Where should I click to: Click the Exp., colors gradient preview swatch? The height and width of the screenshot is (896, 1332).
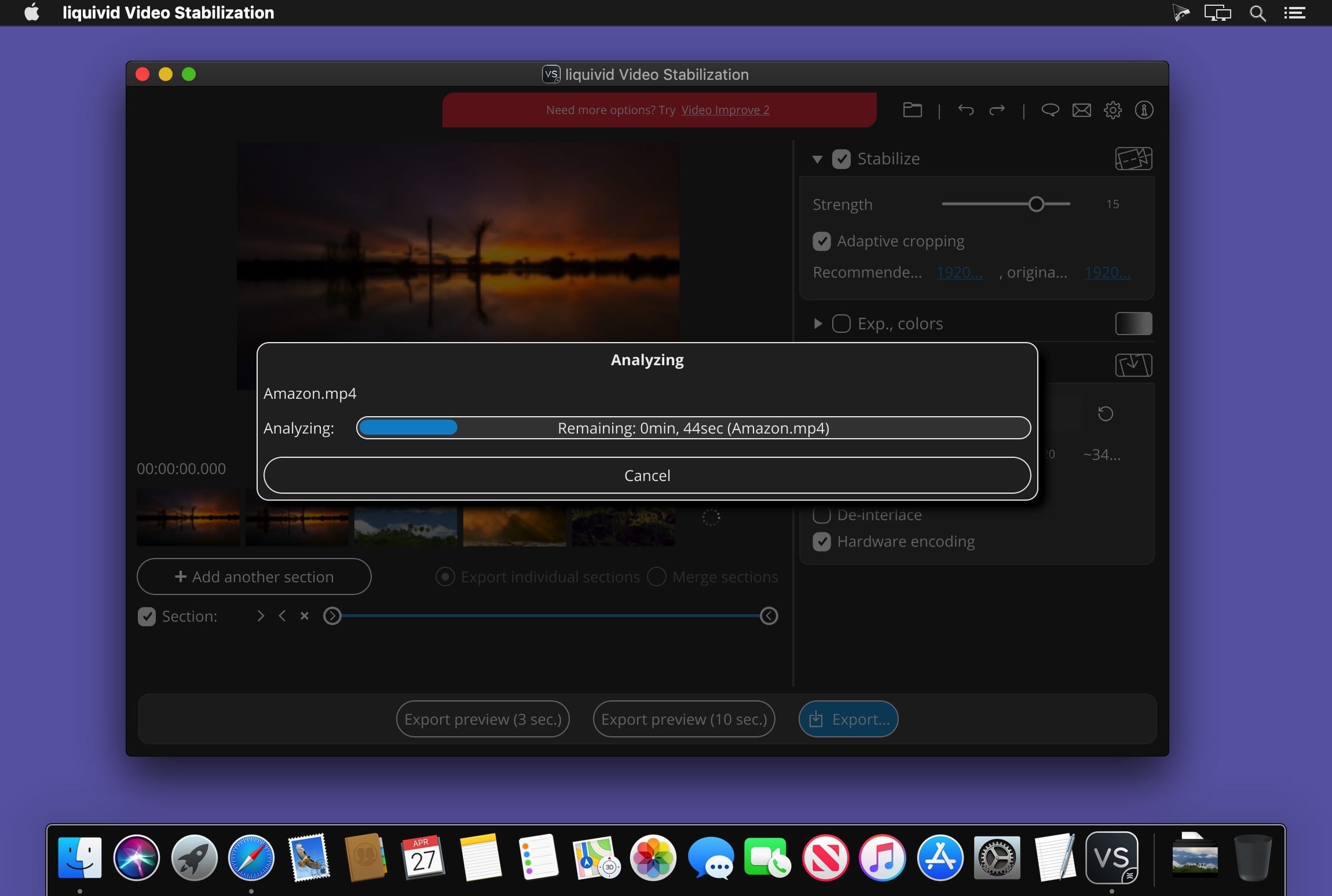pyautogui.click(x=1133, y=324)
